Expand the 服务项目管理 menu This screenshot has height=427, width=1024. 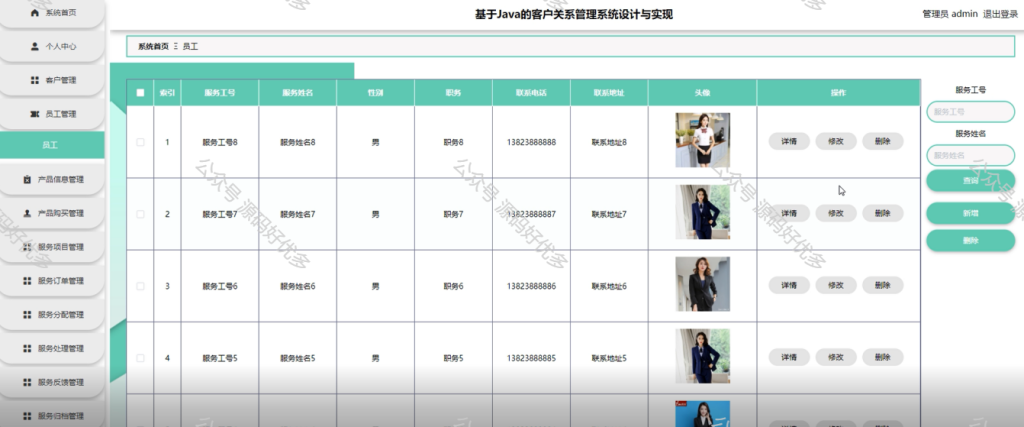coord(52,247)
